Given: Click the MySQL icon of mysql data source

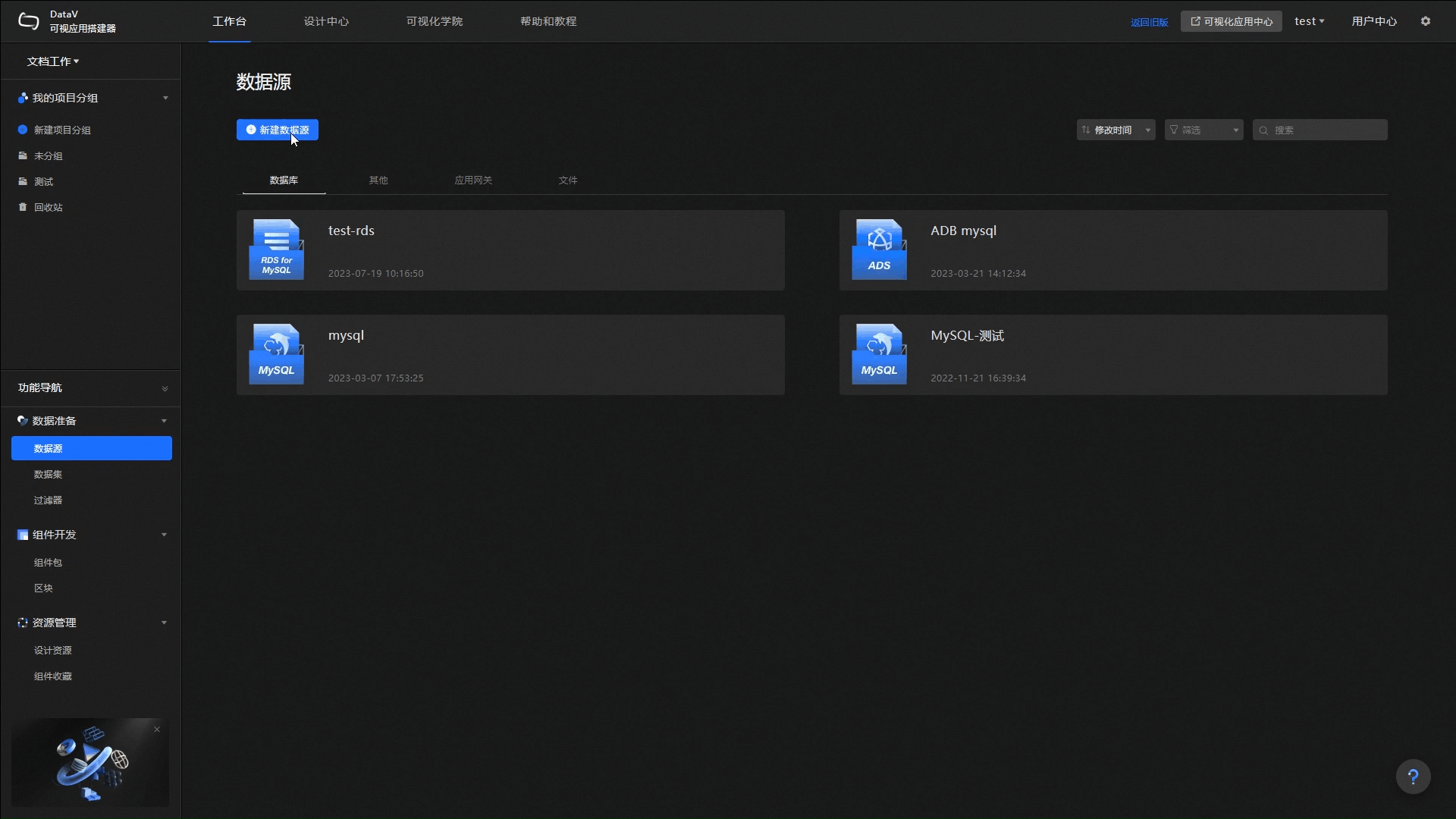Looking at the screenshot, I should (276, 354).
